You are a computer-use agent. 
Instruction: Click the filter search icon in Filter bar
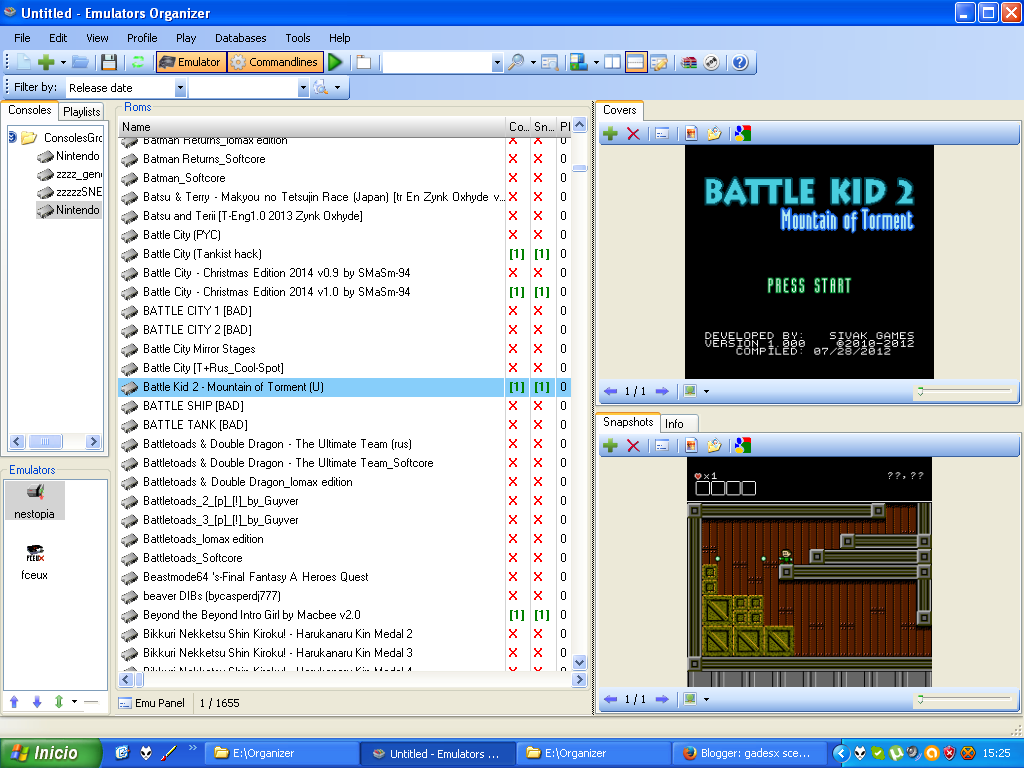[x=320, y=88]
